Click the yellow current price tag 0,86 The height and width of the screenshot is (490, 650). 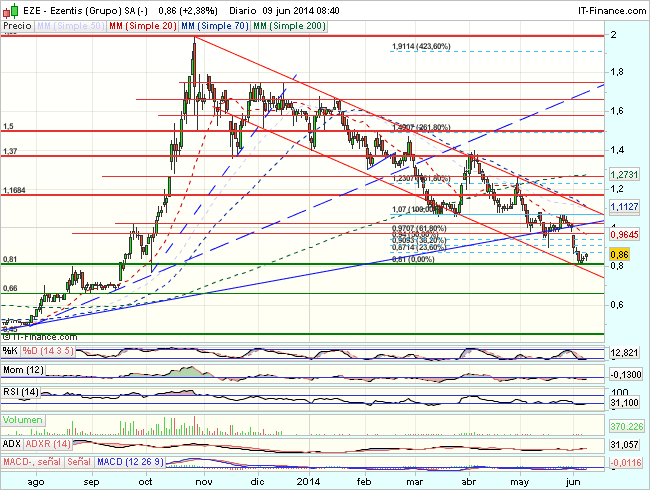tap(618, 255)
